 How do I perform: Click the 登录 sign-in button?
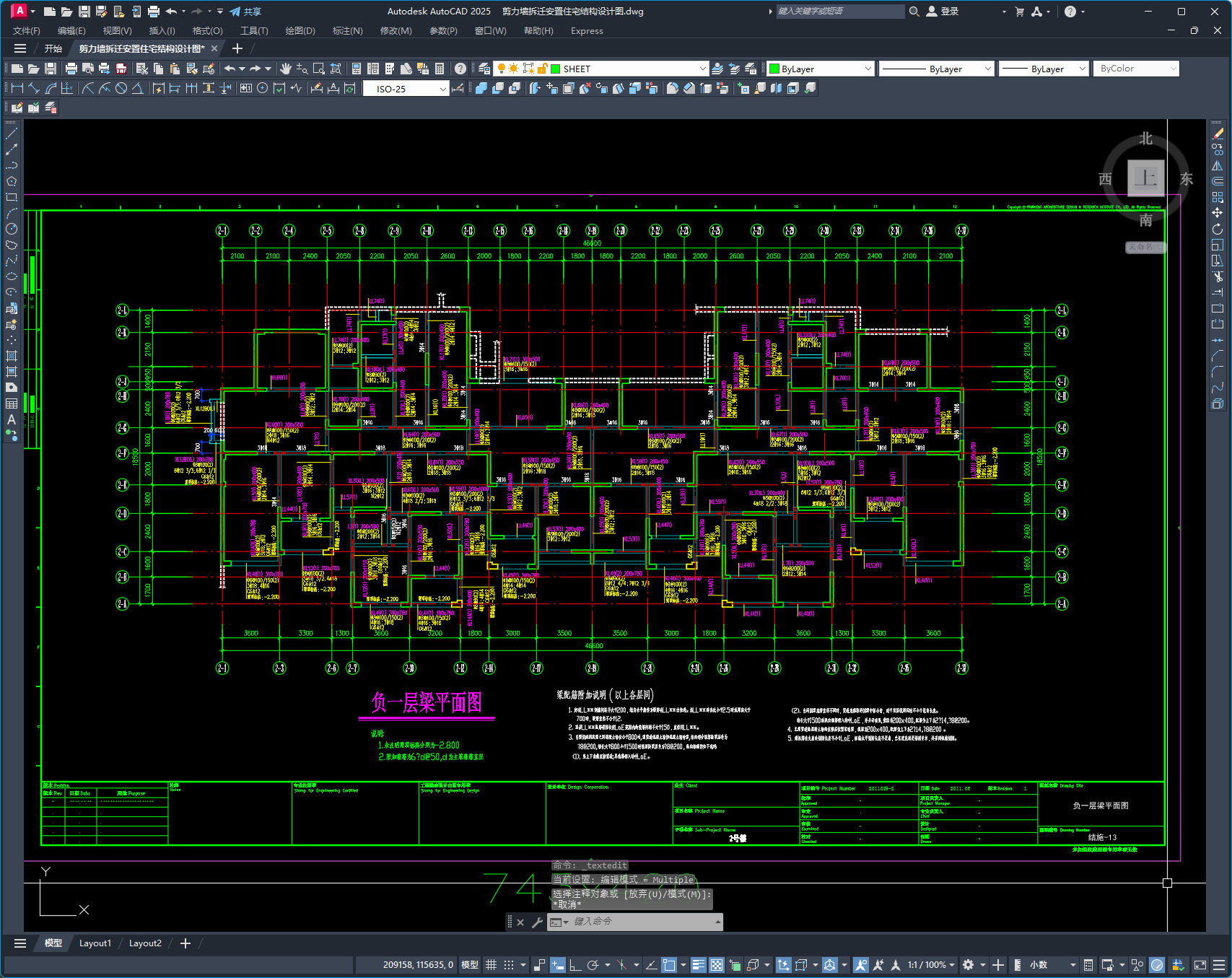[x=943, y=12]
